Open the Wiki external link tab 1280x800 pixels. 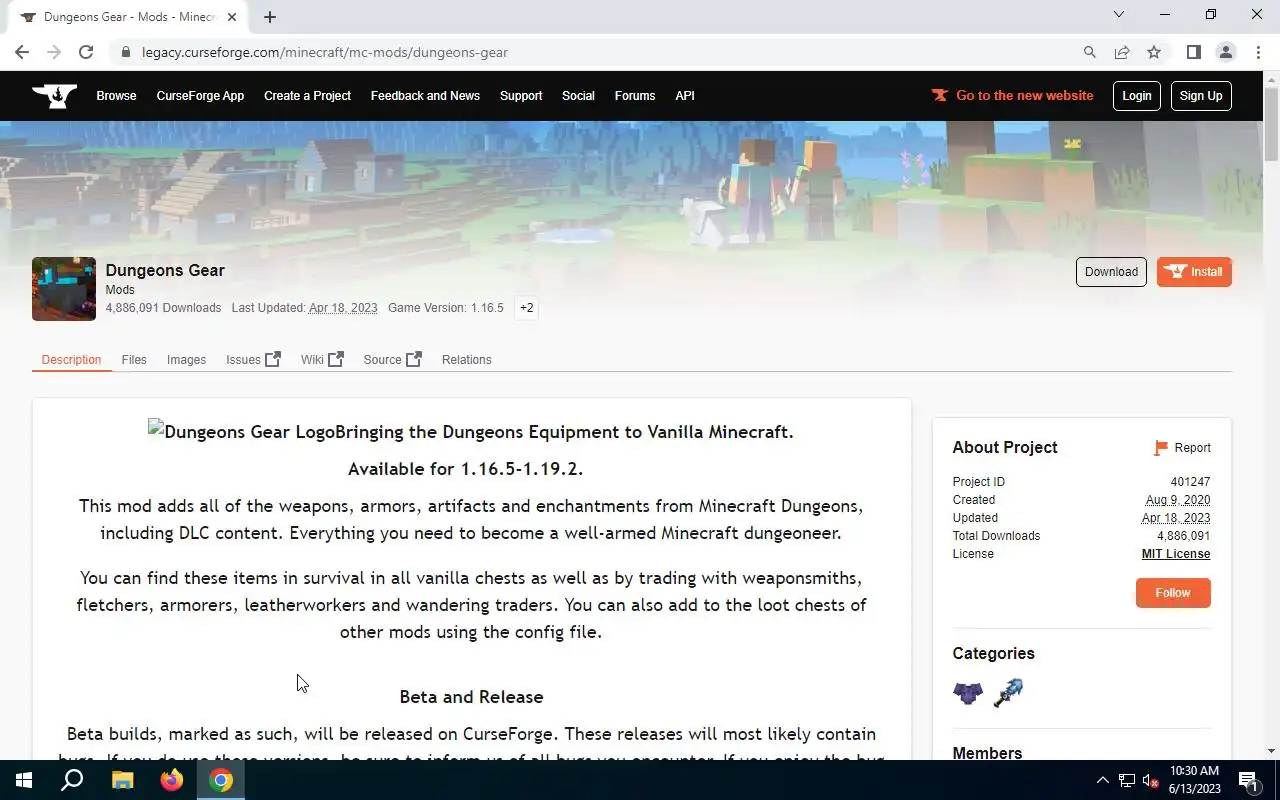tap(322, 360)
